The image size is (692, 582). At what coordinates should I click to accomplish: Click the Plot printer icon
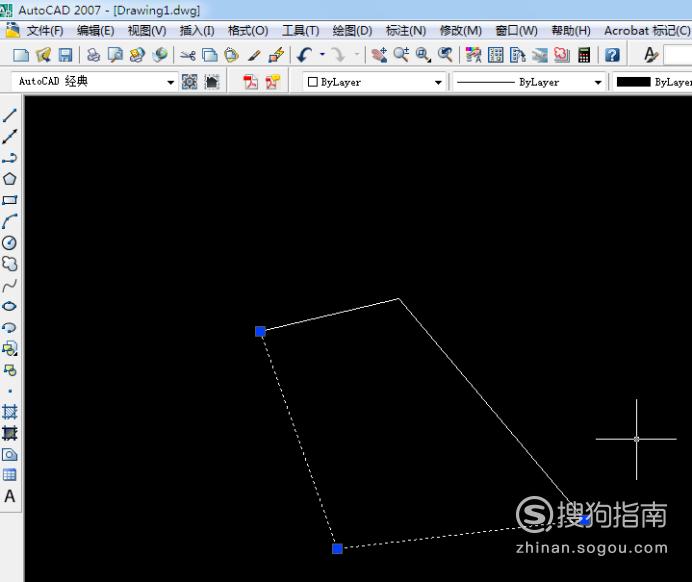tap(93, 55)
